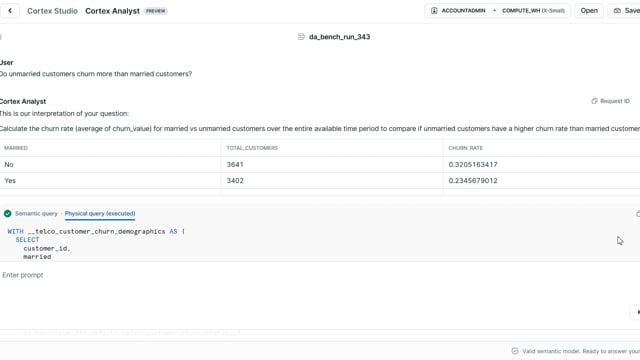Sort by the CHURN_RATE column header
640x360 pixels.
(x=465, y=148)
